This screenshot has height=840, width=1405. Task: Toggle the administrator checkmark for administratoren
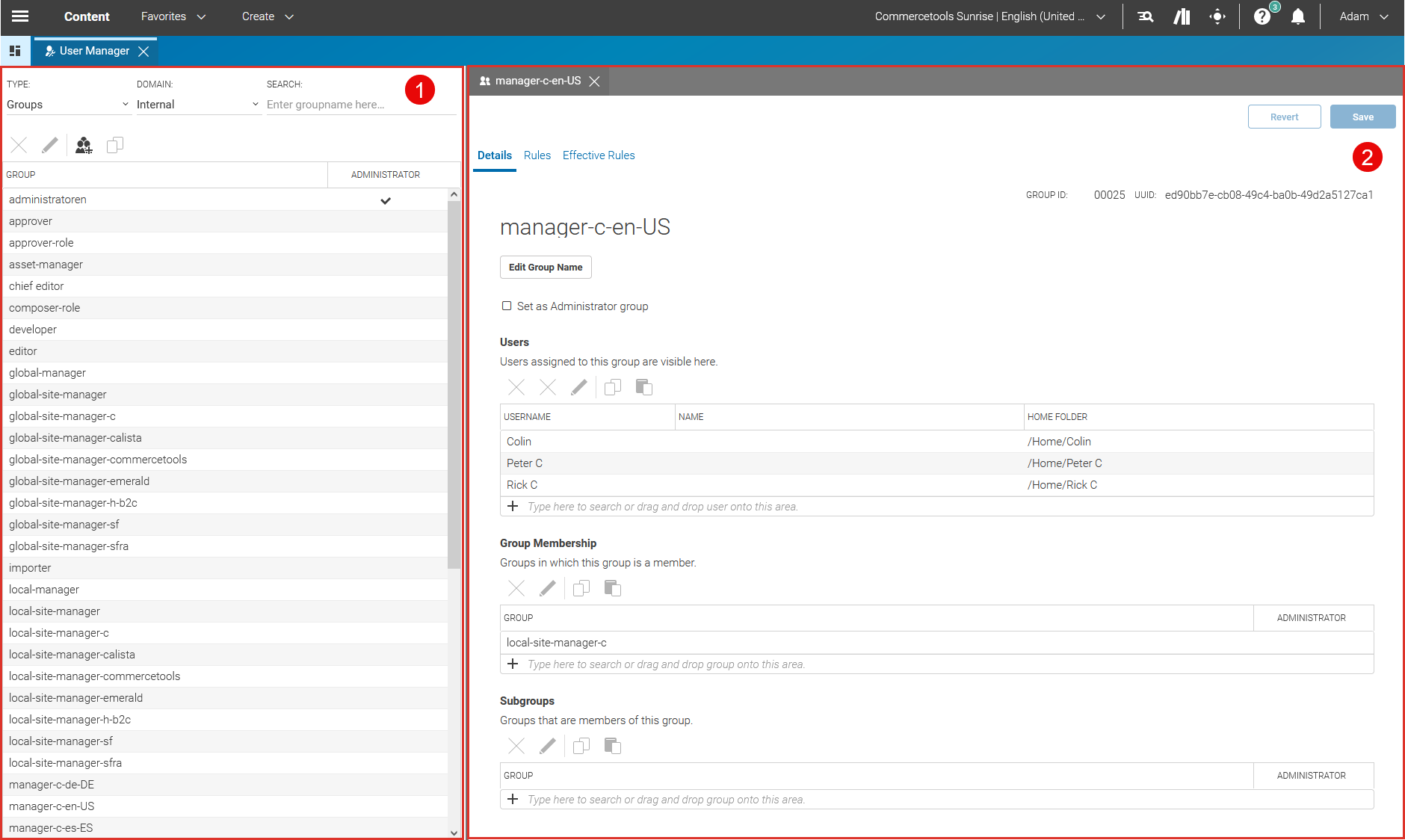(x=386, y=200)
